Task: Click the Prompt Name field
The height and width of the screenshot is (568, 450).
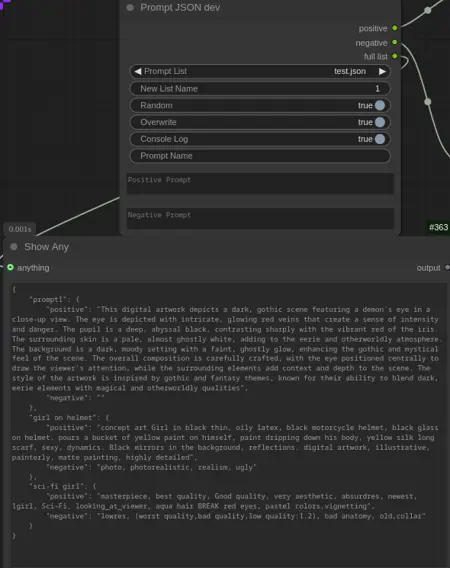Action: click(x=260, y=156)
